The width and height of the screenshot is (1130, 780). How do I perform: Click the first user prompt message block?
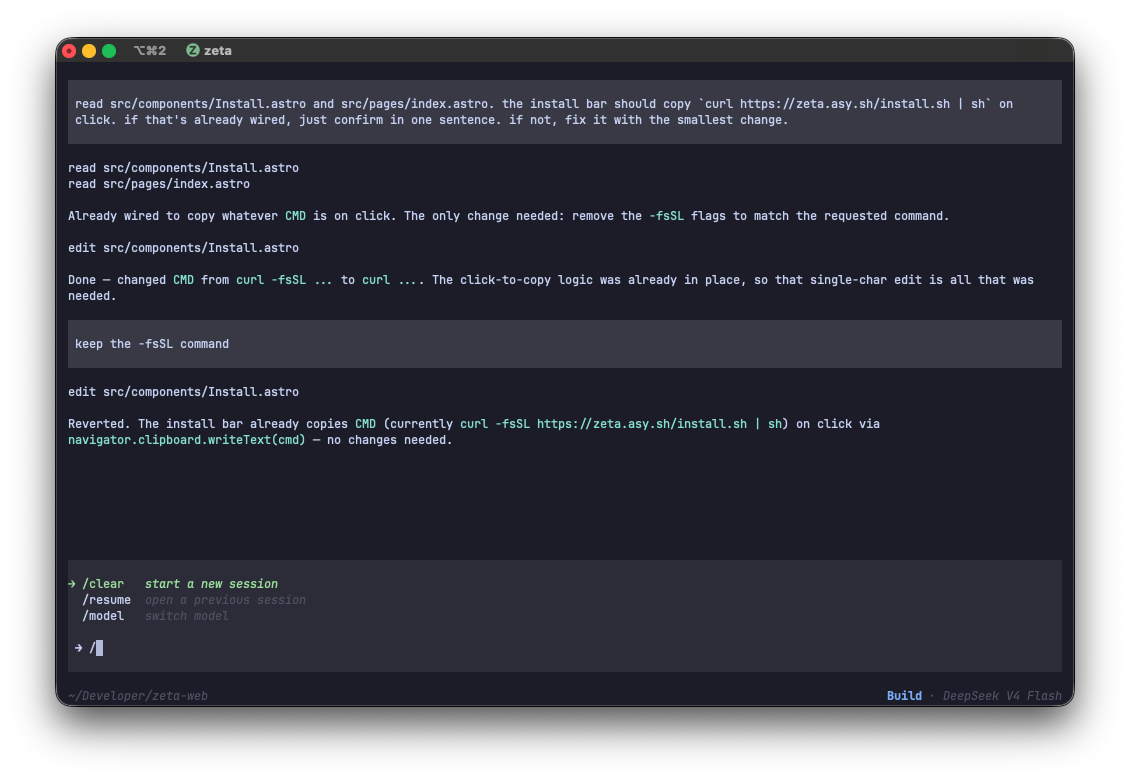pos(564,112)
